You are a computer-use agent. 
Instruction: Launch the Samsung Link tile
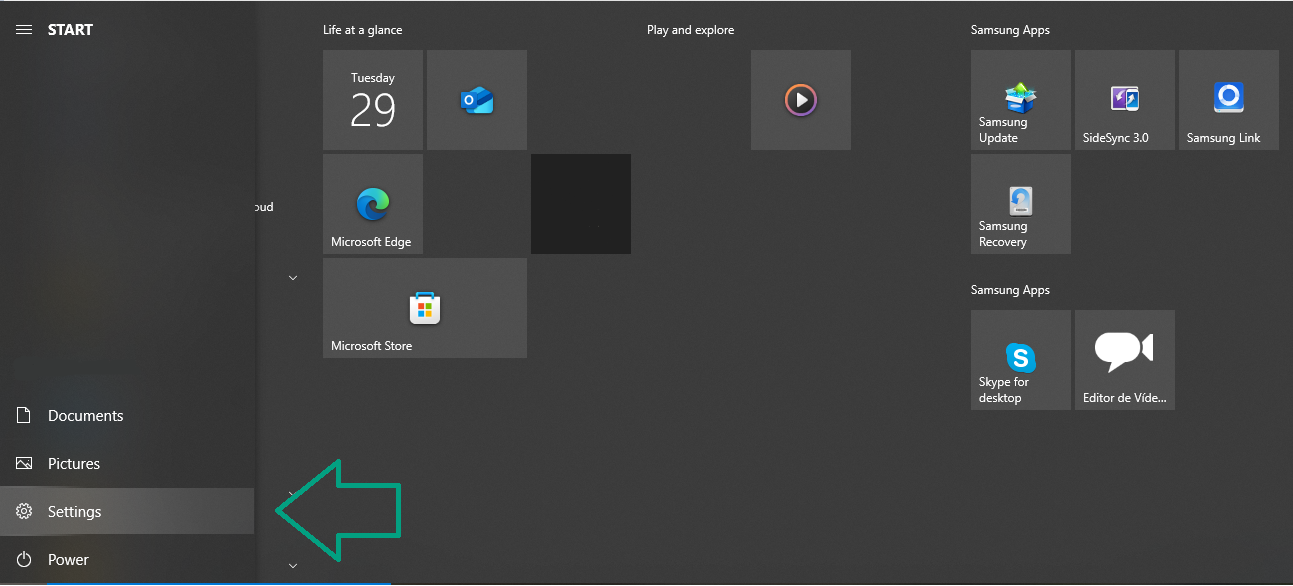(x=1229, y=100)
